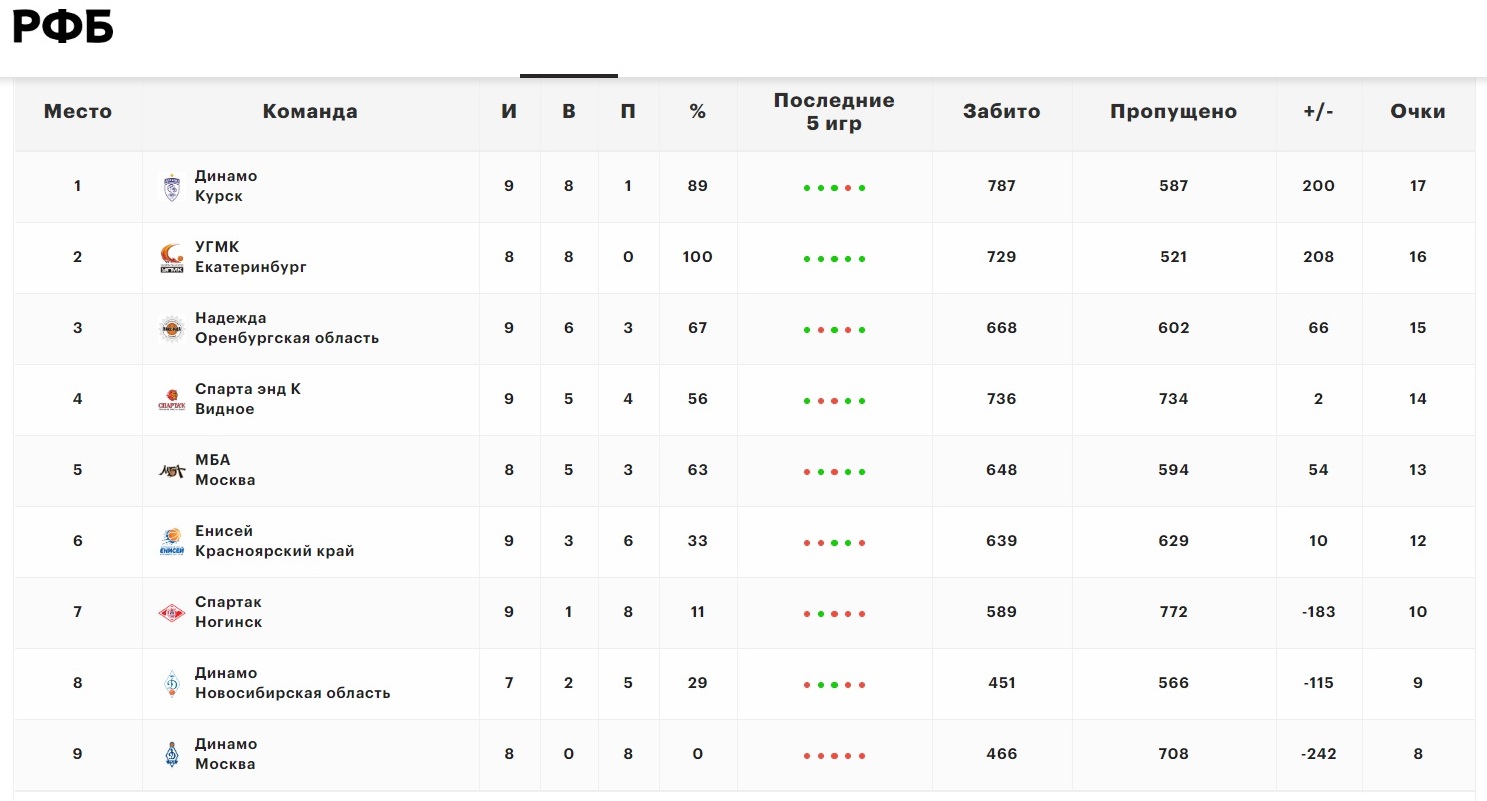The width and height of the screenshot is (1487, 801).
Task: Click the МБА Москва team logo
Action: point(172,471)
